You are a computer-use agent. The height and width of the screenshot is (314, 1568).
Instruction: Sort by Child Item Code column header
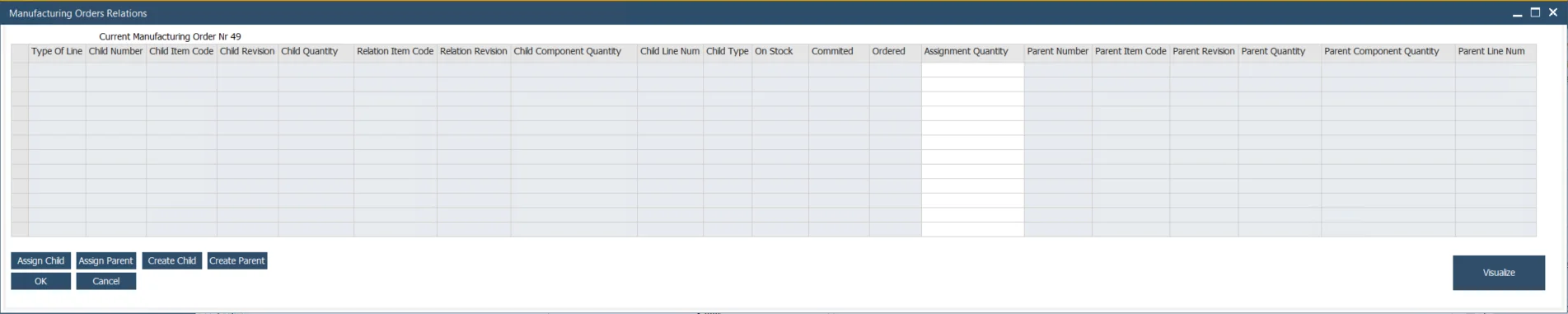pos(181,51)
